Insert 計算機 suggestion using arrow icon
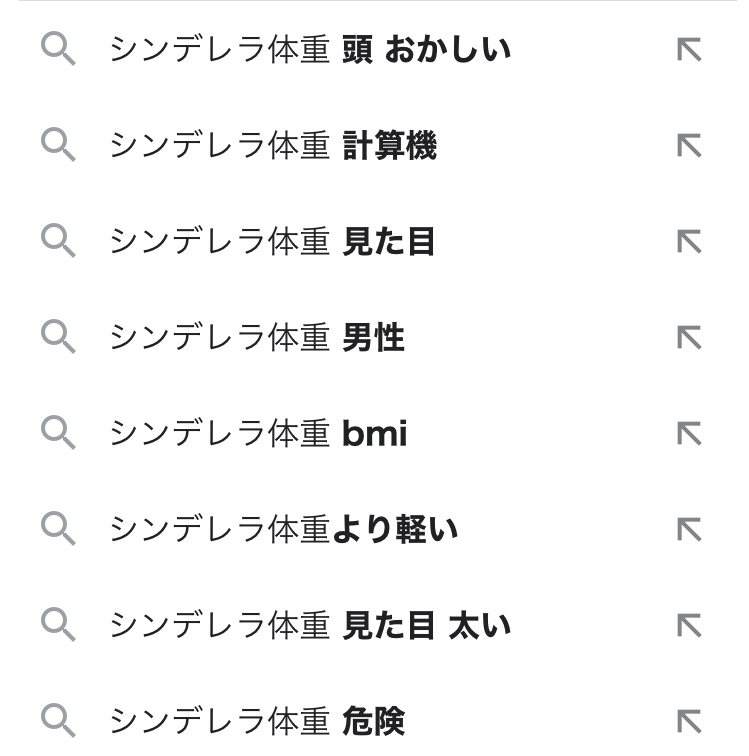This screenshot has height=756, width=749. coord(689,146)
